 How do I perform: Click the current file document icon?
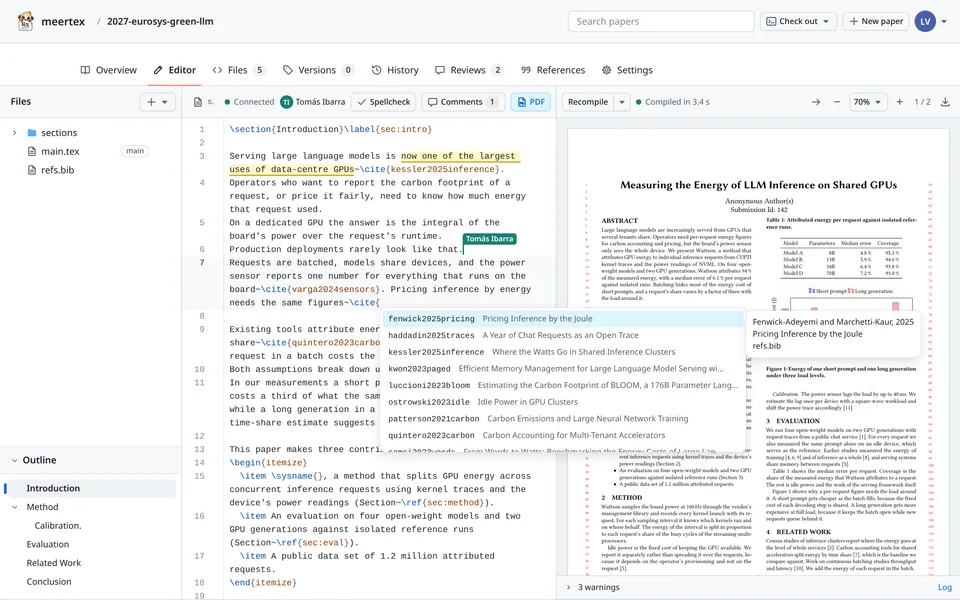198,102
